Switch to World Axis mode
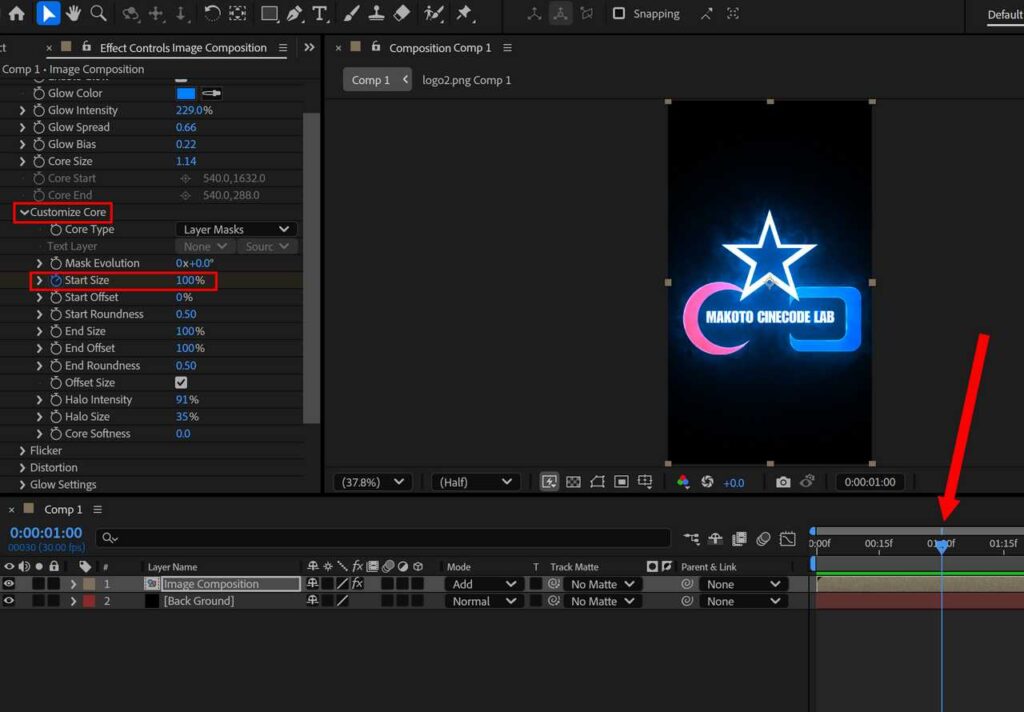Image resolution: width=1024 pixels, height=712 pixels. [560, 14]
